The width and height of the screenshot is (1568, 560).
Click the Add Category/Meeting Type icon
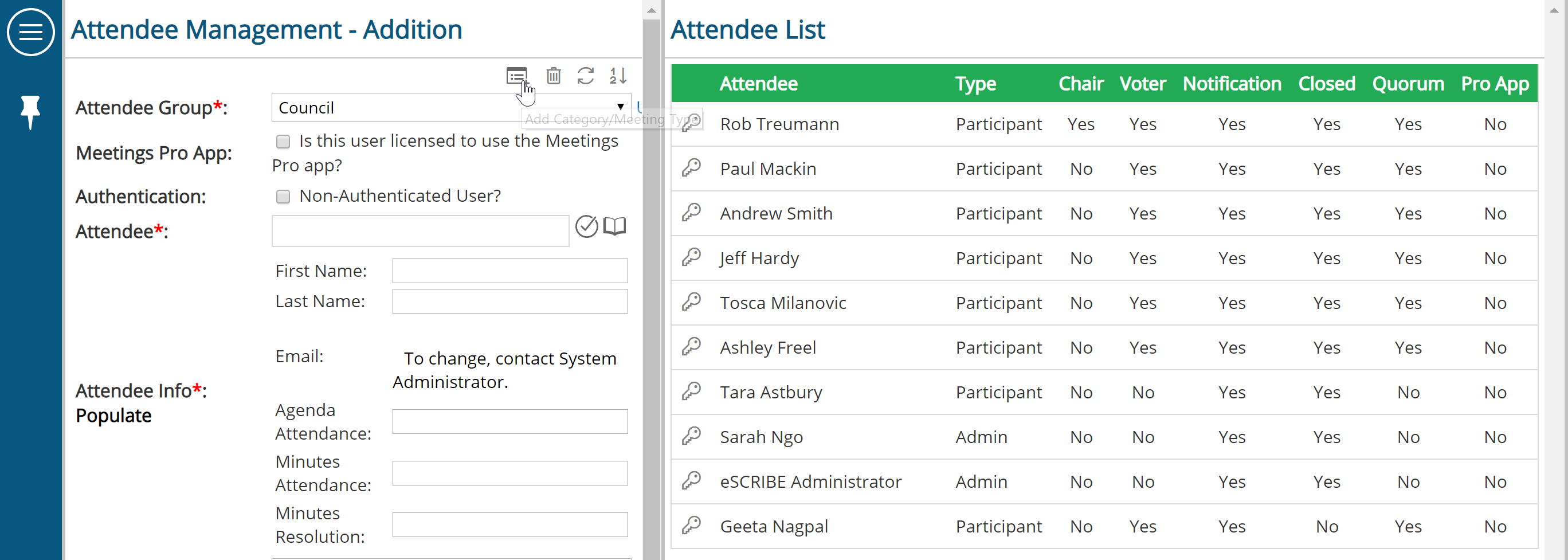(x=517, y=76)
